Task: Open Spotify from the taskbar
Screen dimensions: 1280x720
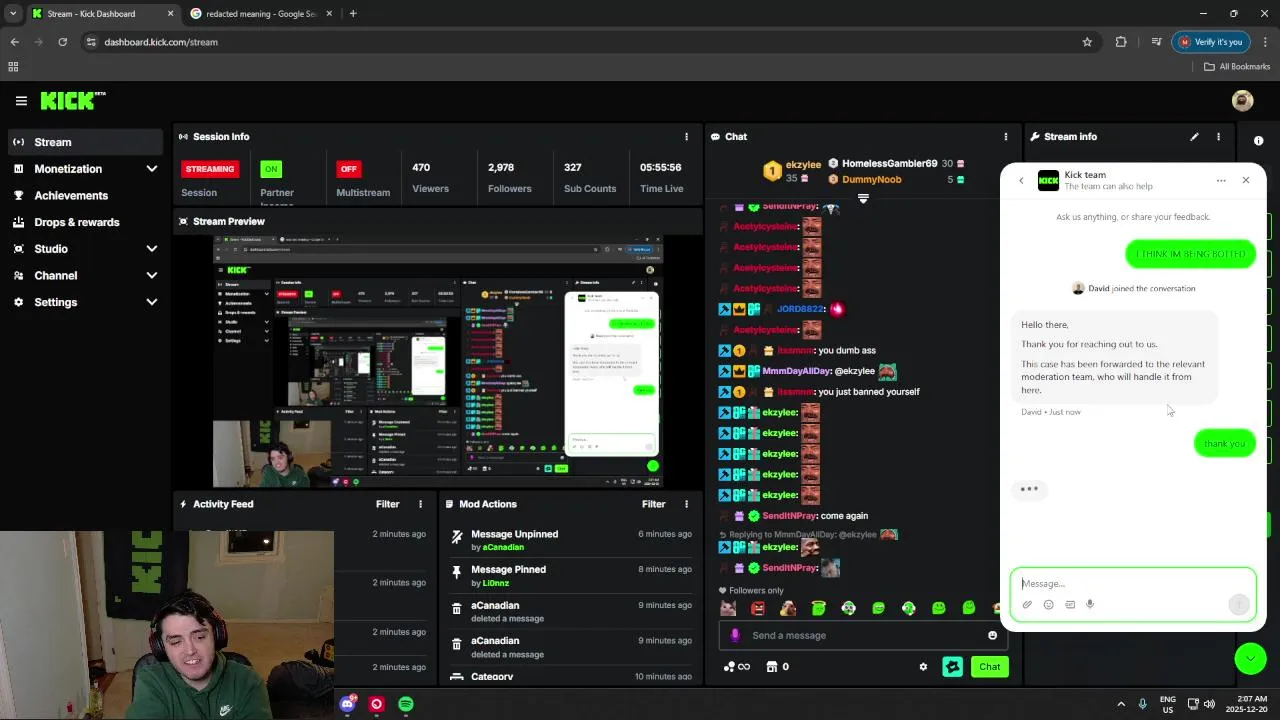Action: pos(405,704)
